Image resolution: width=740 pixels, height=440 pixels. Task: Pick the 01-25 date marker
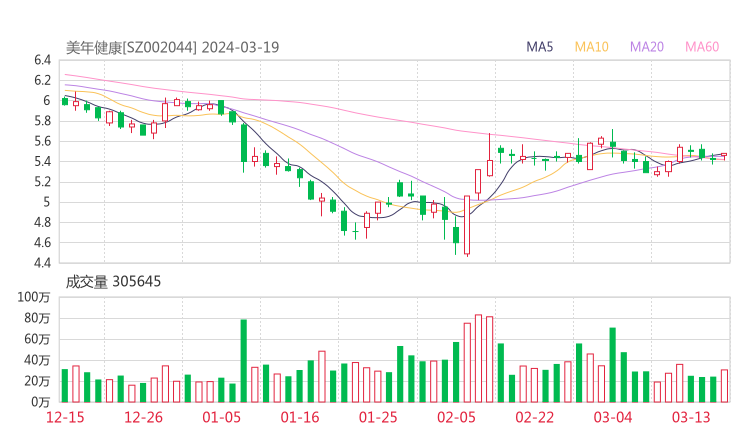click(377, 417)
